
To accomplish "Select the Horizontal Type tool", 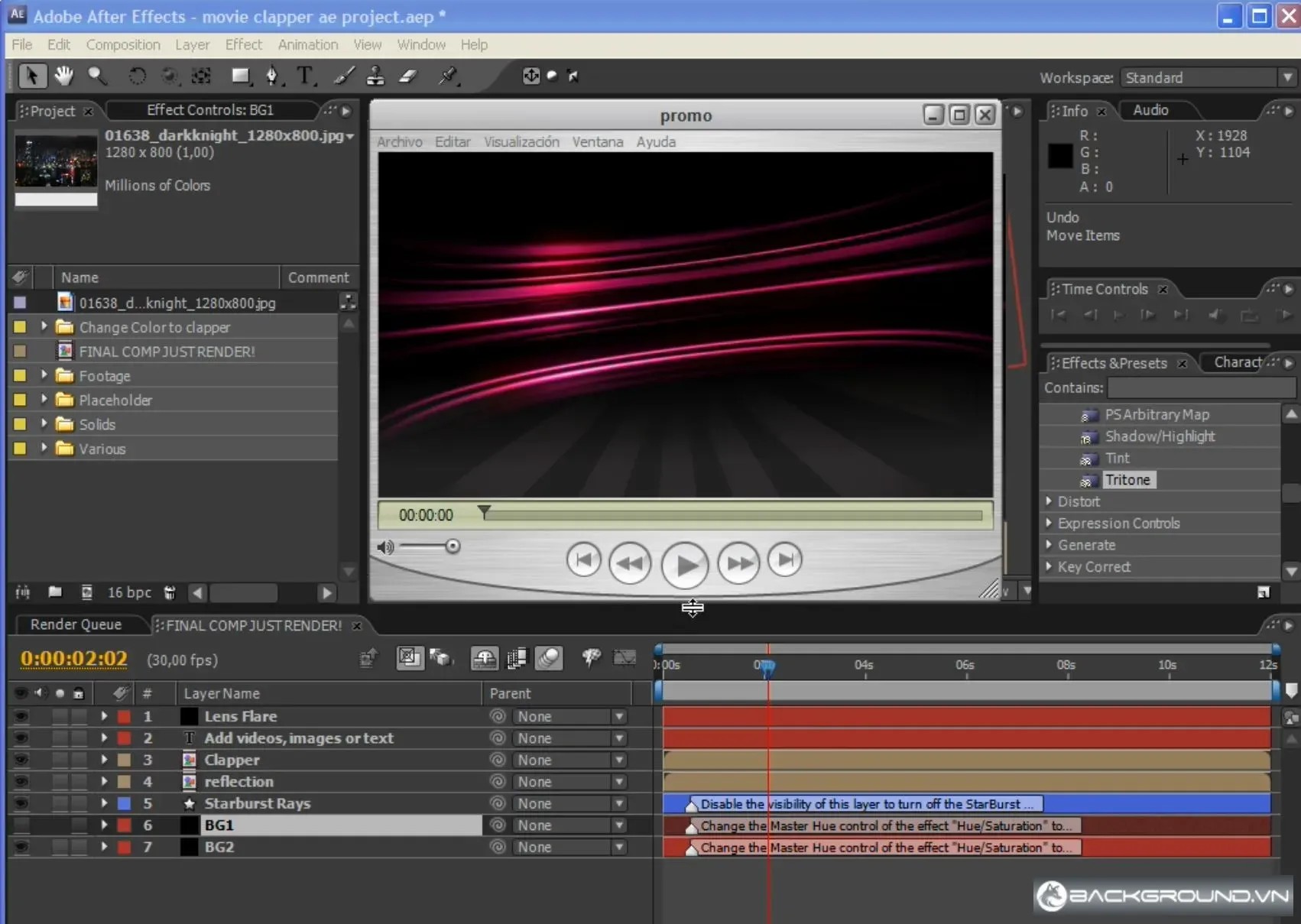I will pos(306,76).
